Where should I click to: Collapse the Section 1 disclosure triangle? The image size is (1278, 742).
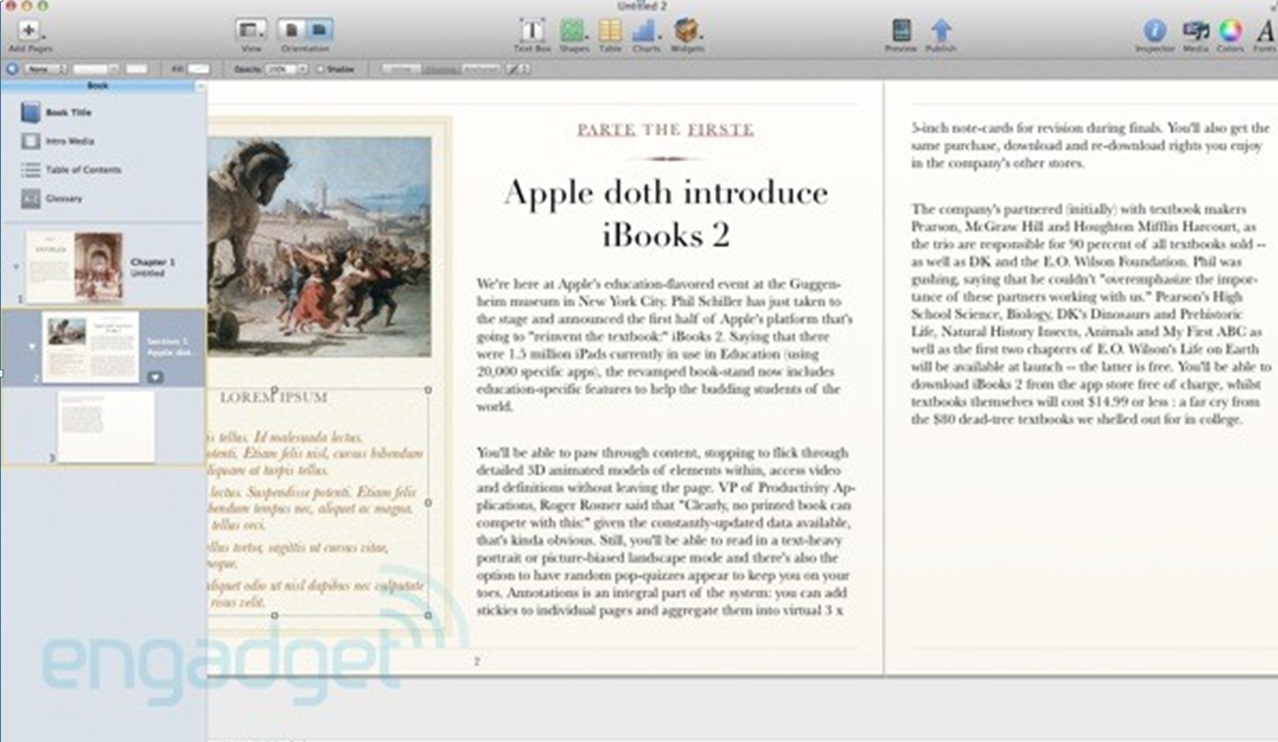[x=31, y=347]
